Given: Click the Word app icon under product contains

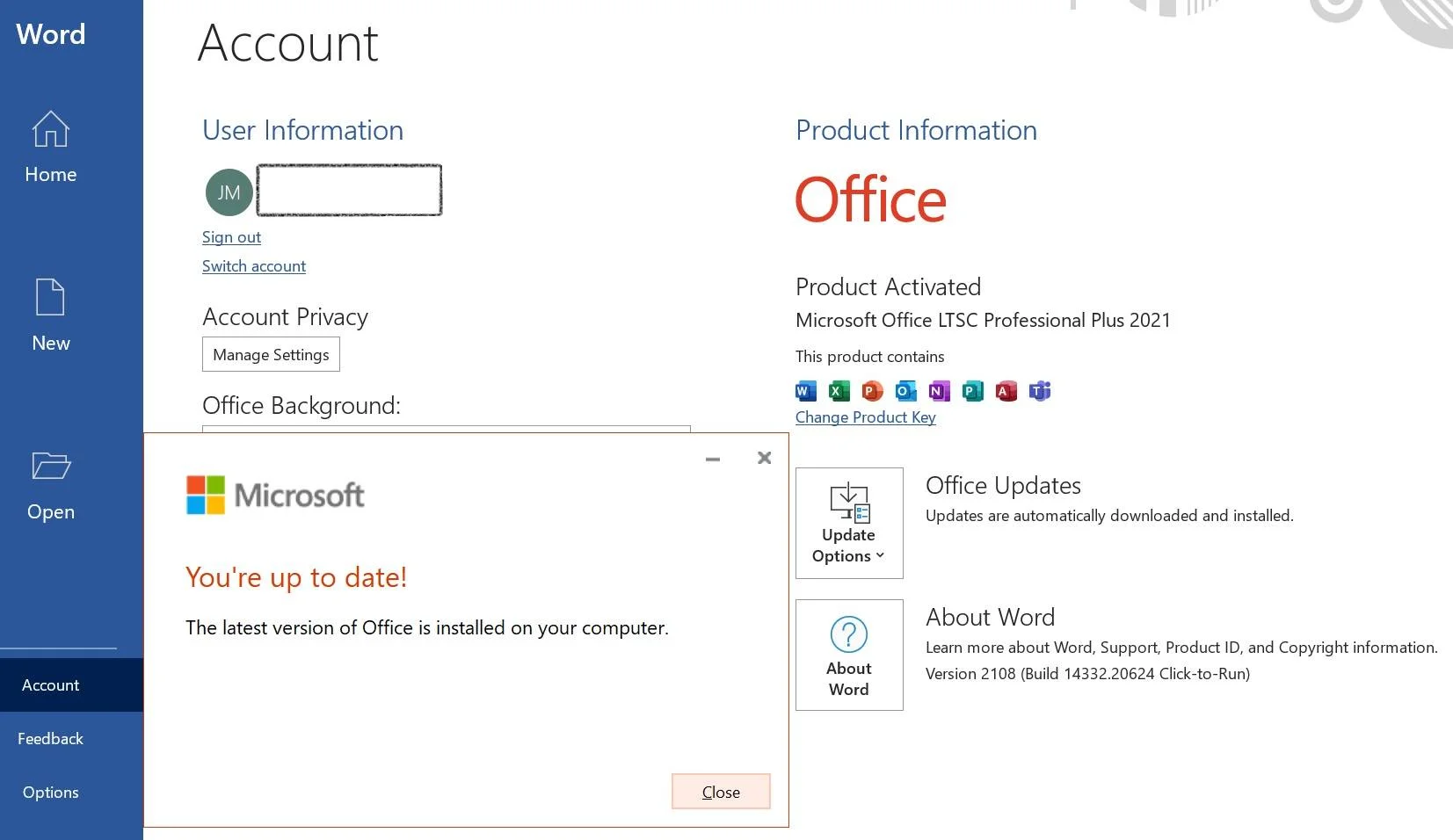Looking at the screenshot, I should point(806,391).
